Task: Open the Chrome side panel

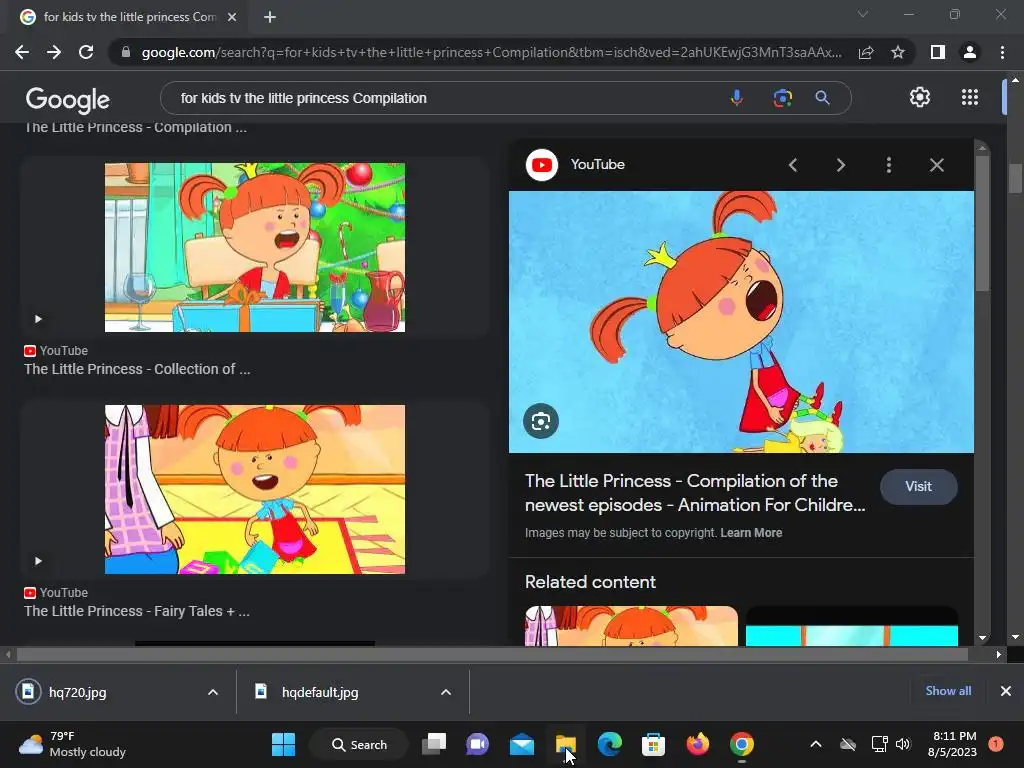Action: [938, 52]
